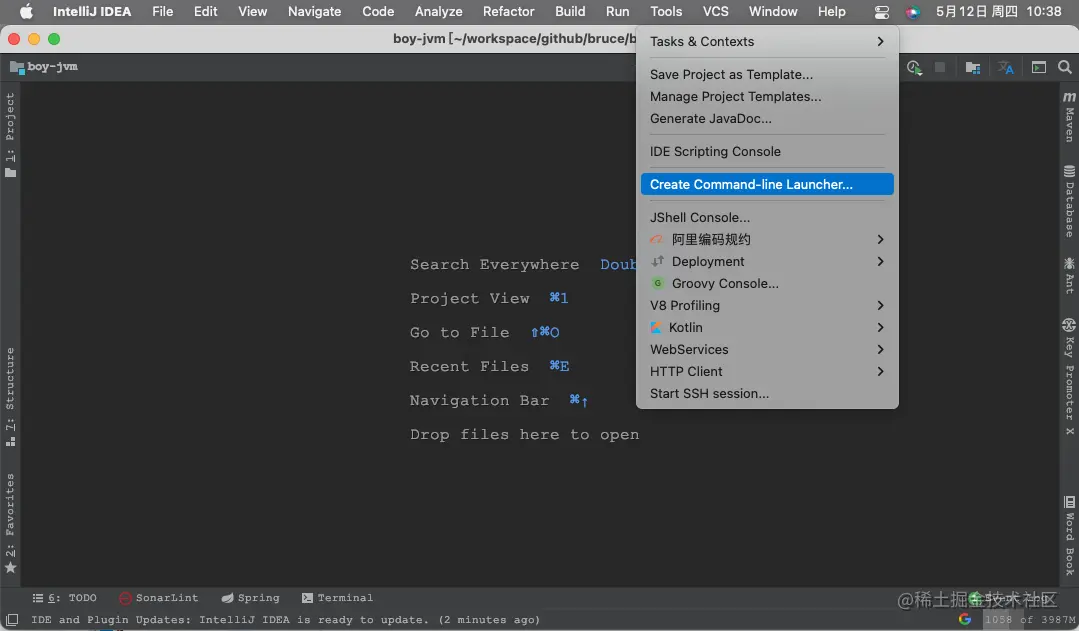Click the Run Anything icon
This screenshot has width=1079, height=631.
click(x=1039, y=67)
